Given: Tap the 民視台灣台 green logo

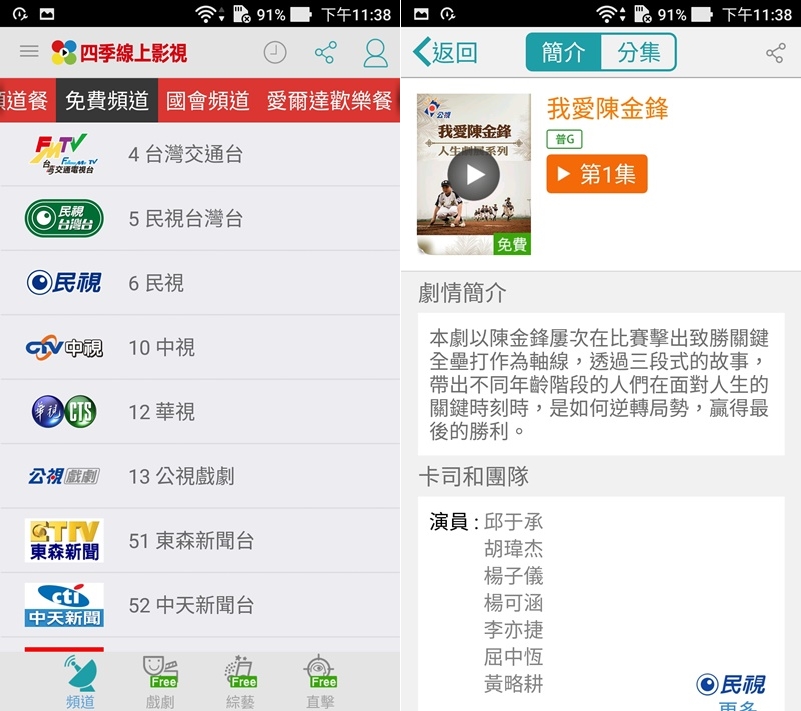Looking at the screenshot, I should coord(64,219).
